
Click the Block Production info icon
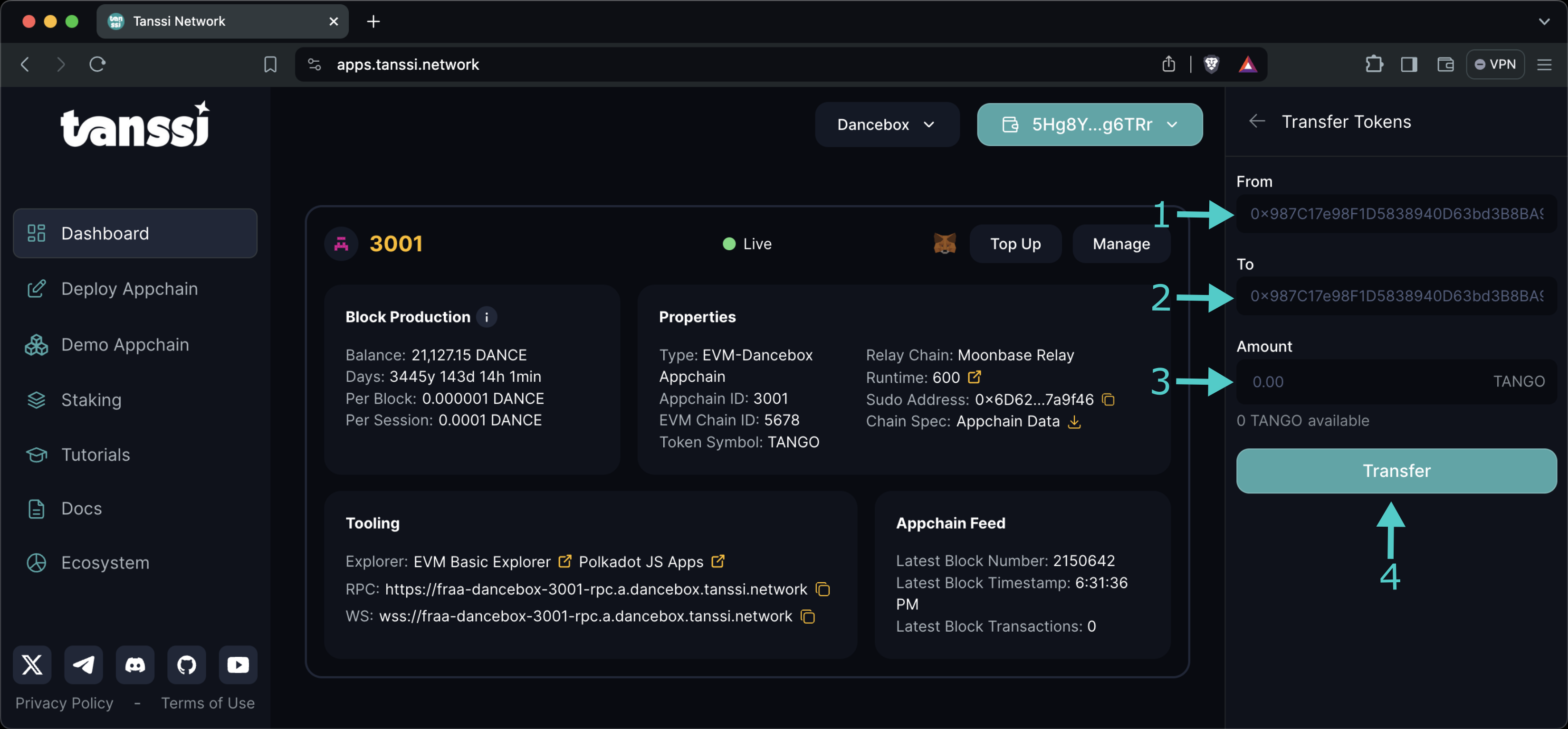tap(487, 317)
